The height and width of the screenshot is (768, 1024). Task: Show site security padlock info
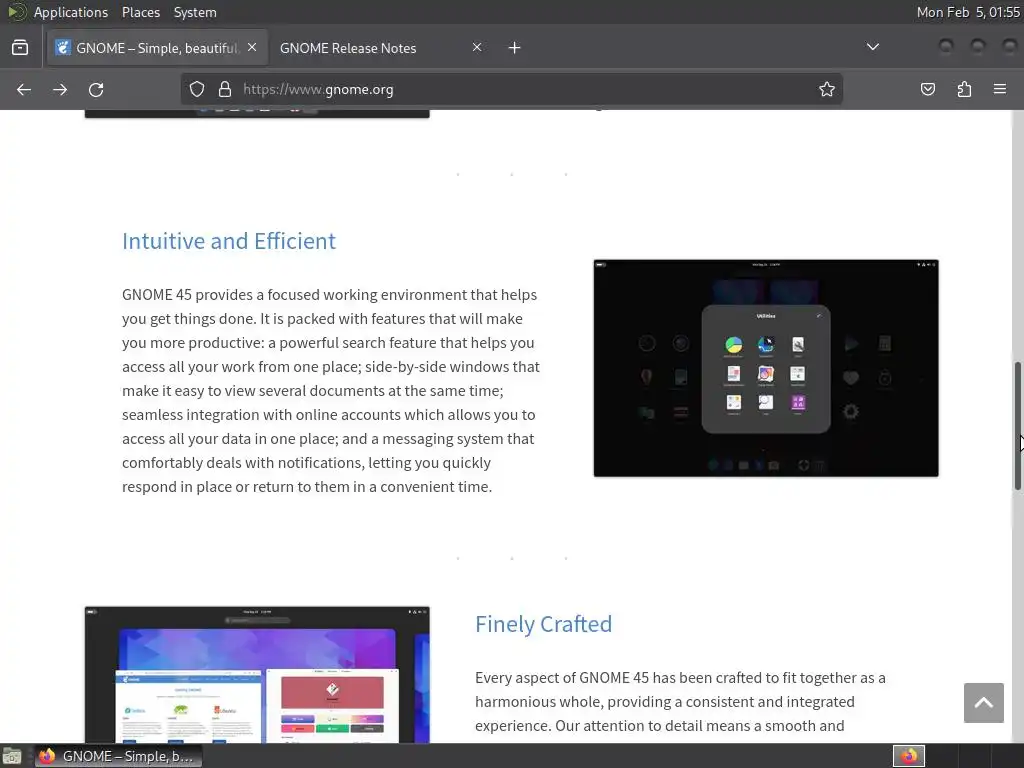click(225, 89)
